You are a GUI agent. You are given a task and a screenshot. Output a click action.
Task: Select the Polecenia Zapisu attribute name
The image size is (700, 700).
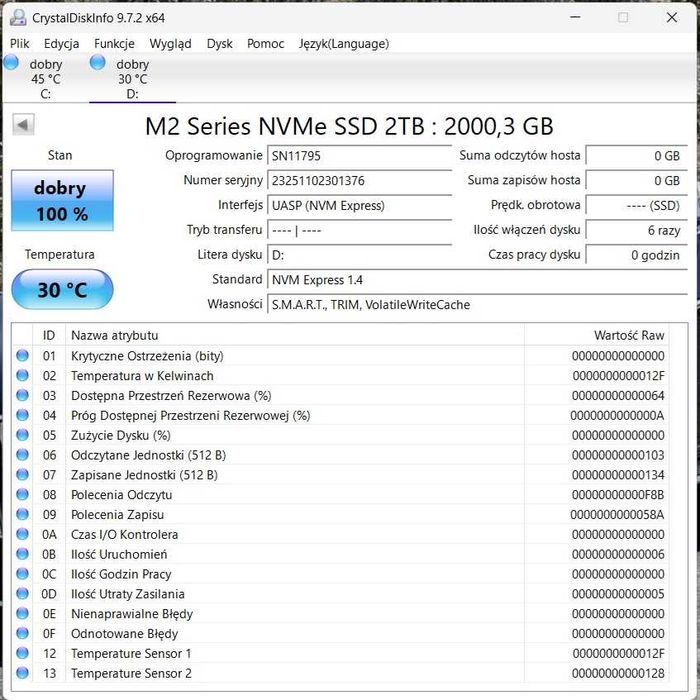[117, 515]
